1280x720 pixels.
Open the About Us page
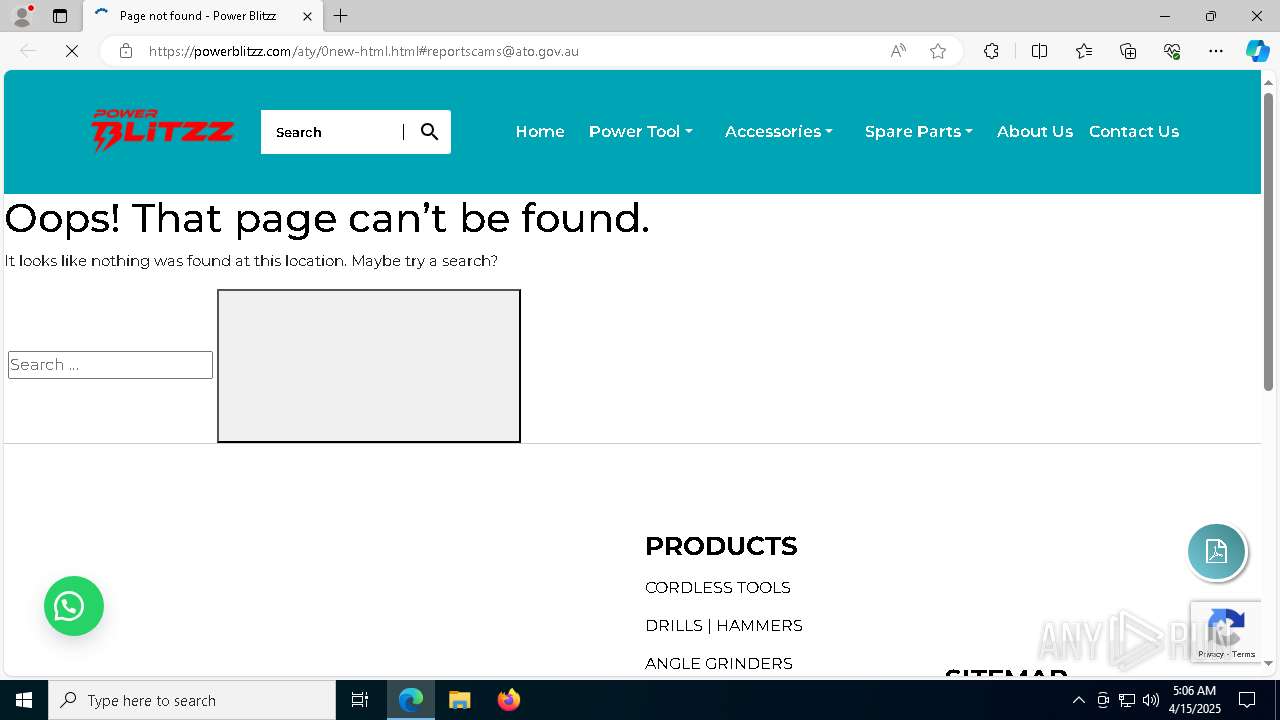click(1035, 132)
